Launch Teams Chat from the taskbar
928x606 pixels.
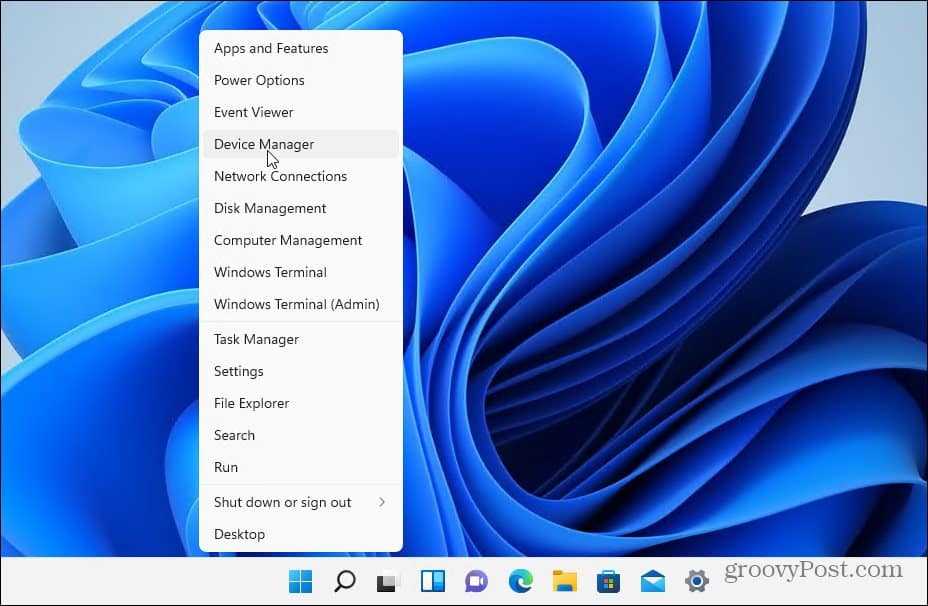point(476,581)
